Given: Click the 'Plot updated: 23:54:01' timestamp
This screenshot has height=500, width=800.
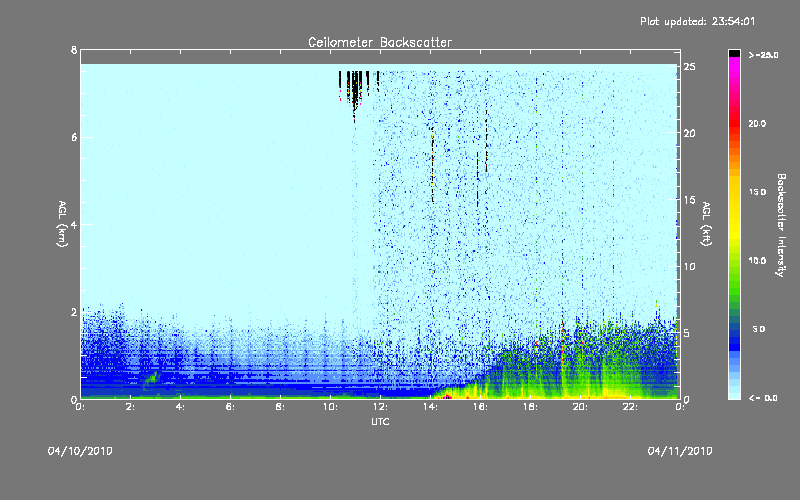Looking at the screenshot, I should (697, 21).
